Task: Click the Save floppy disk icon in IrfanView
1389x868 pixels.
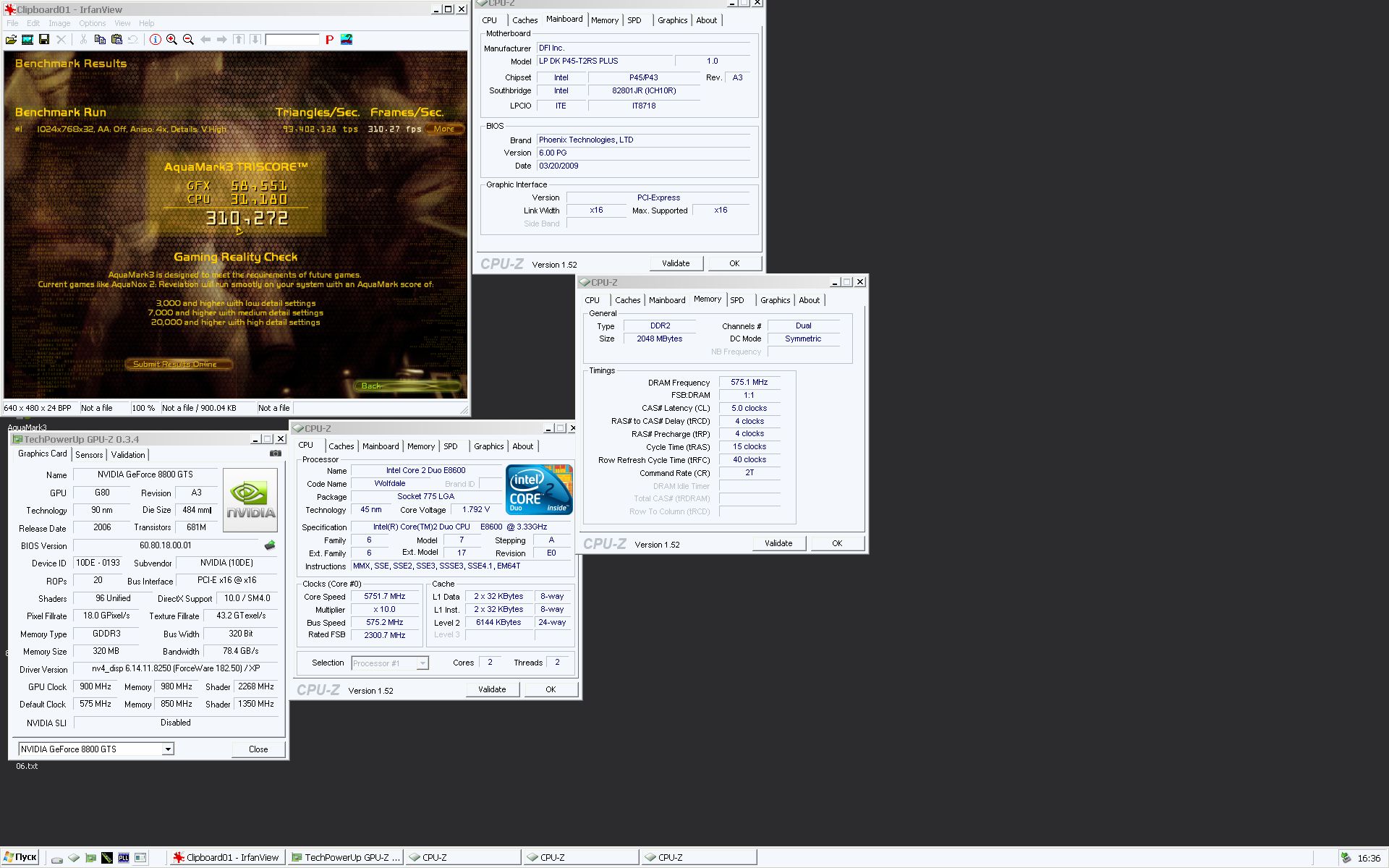Action: [x=44, y=40]
